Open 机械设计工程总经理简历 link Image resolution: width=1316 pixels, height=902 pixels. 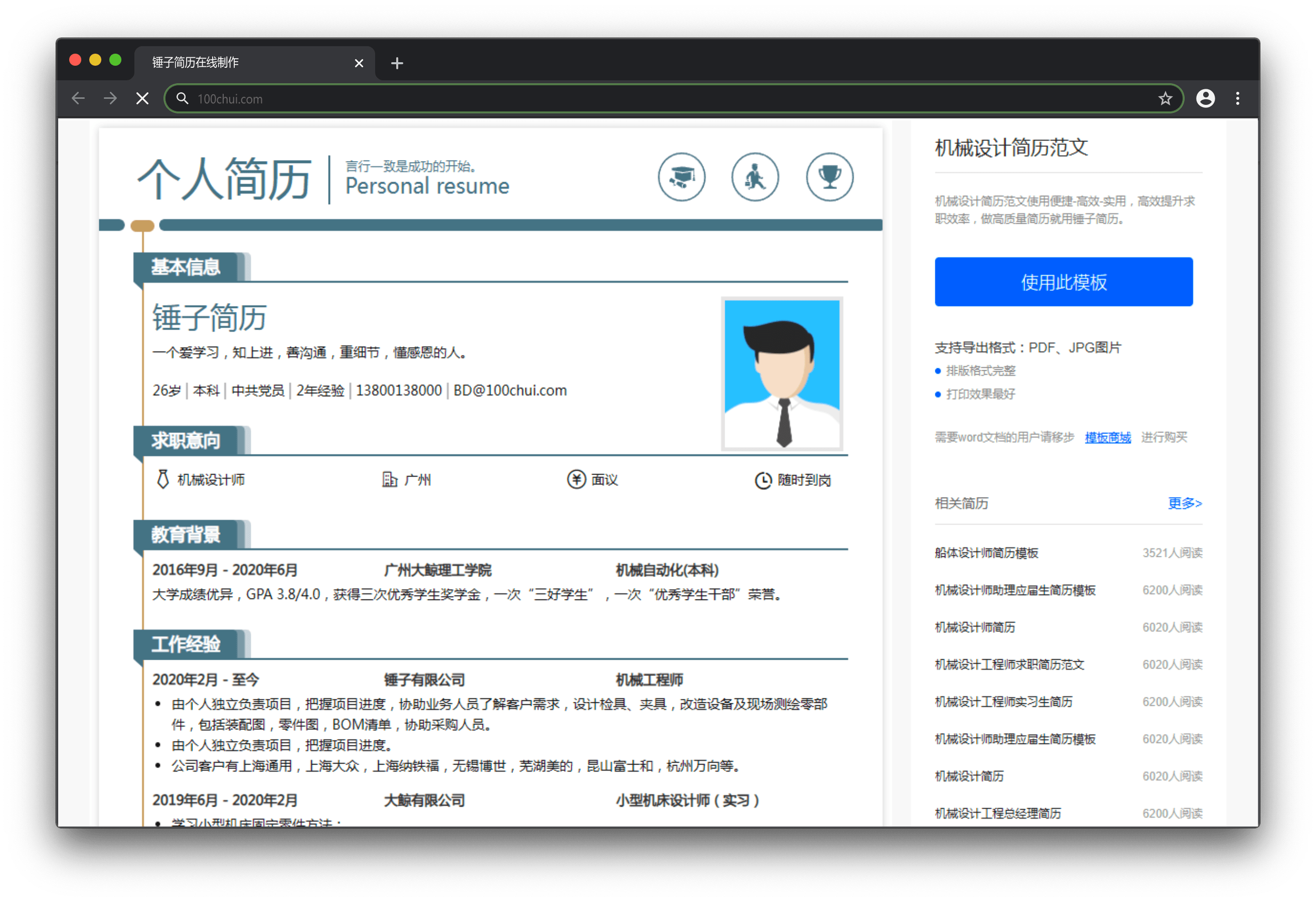click(998, 813)
